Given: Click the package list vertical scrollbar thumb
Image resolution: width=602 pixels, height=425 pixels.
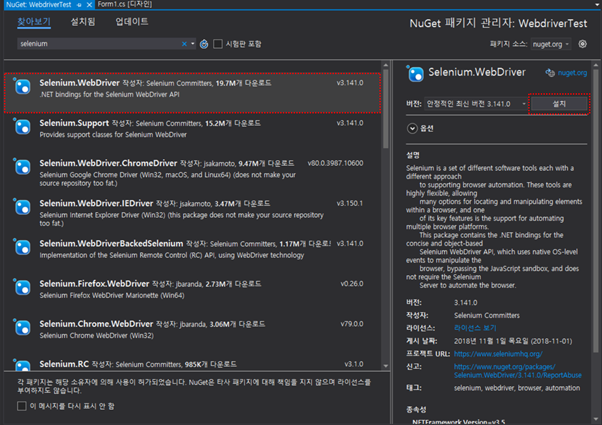Looking at the screenshot, I should [385, 109].
